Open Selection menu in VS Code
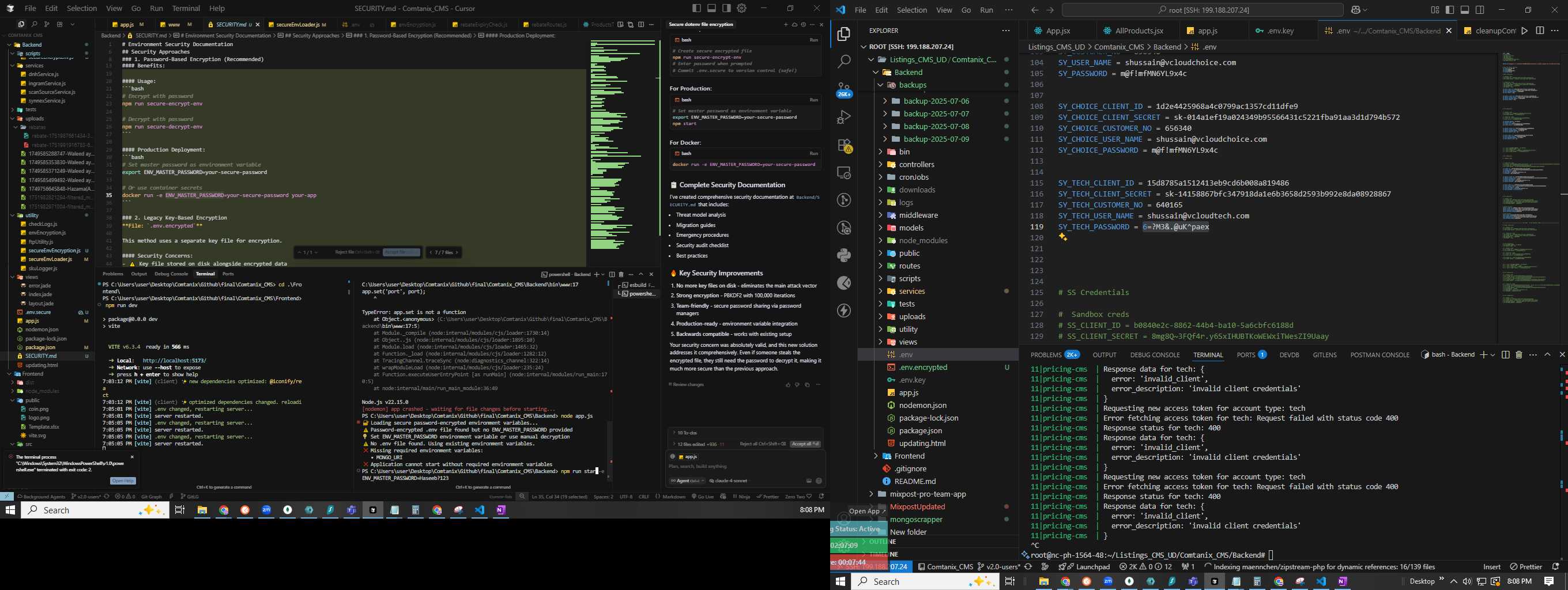 click(x=912, y=10)
